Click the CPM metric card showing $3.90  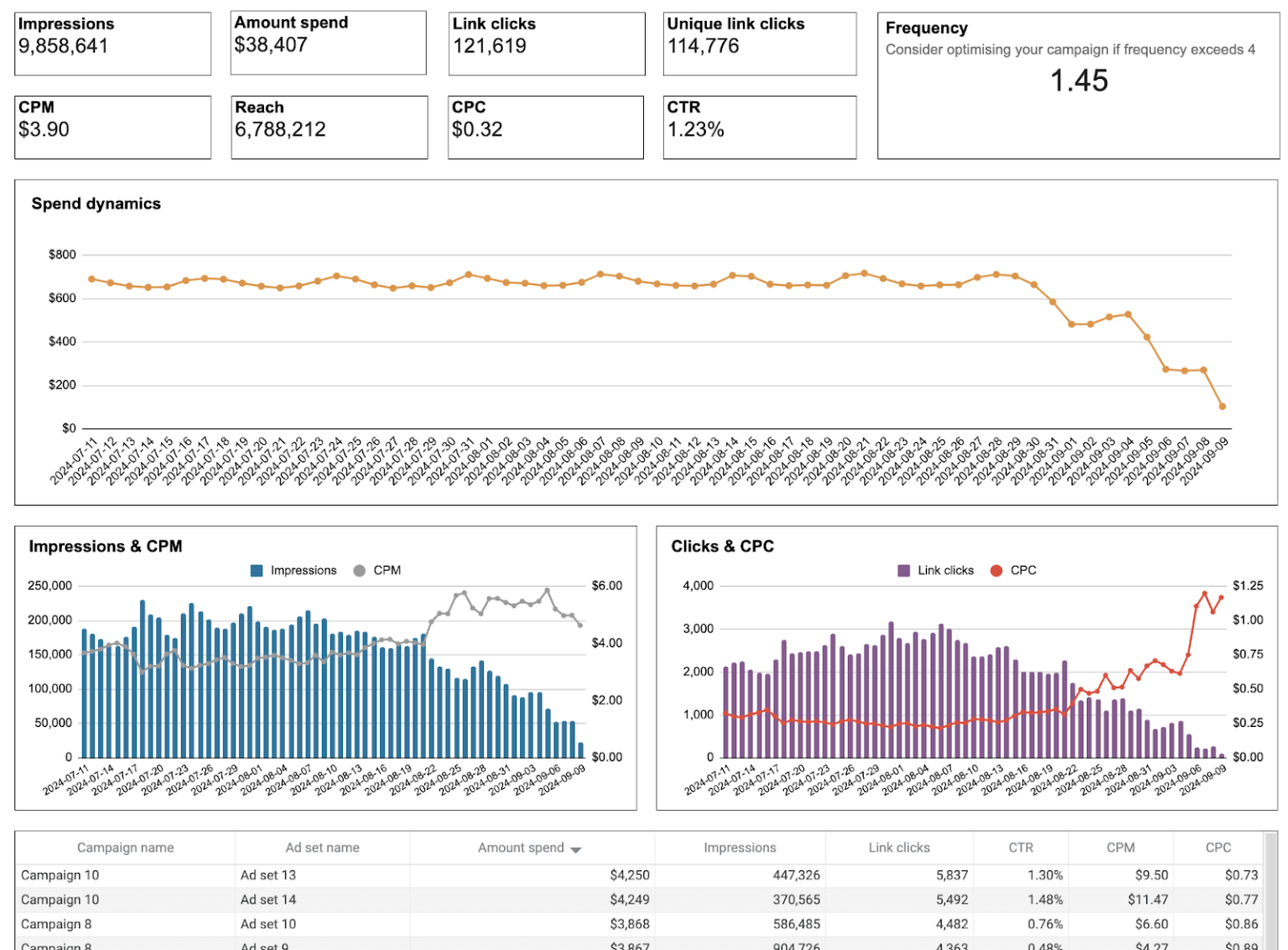click(x=112, y=127)
